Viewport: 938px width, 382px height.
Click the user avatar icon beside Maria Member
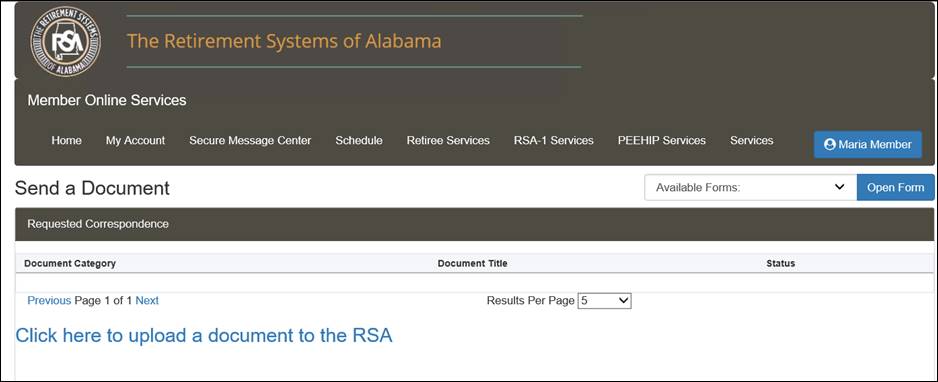pyautogui.click(x=829, y=145)
